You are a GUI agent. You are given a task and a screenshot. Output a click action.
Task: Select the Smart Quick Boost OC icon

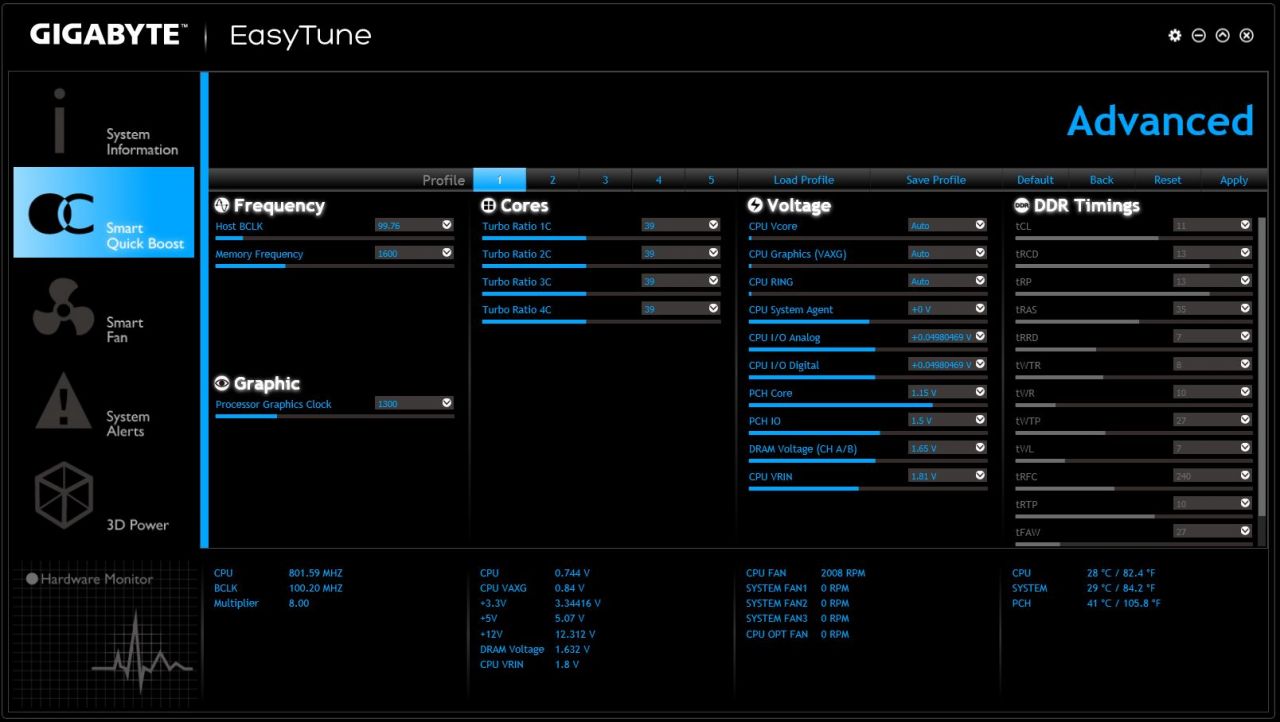[62, 213]
